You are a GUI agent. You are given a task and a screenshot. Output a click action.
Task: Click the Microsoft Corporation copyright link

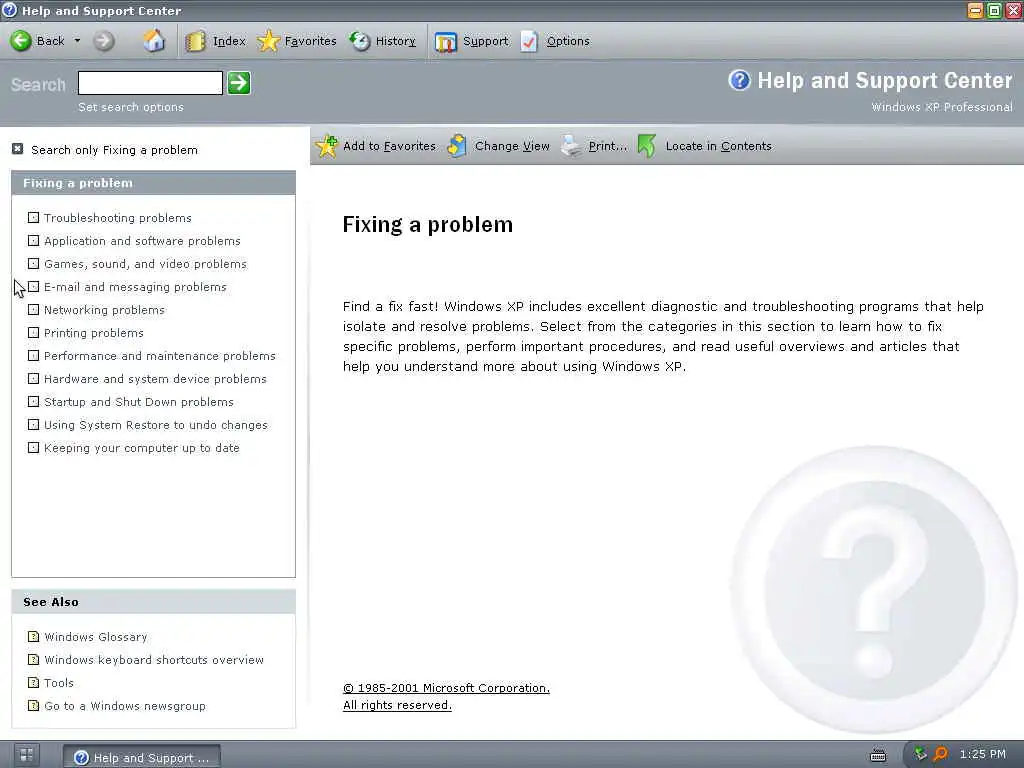click(446, 688)
